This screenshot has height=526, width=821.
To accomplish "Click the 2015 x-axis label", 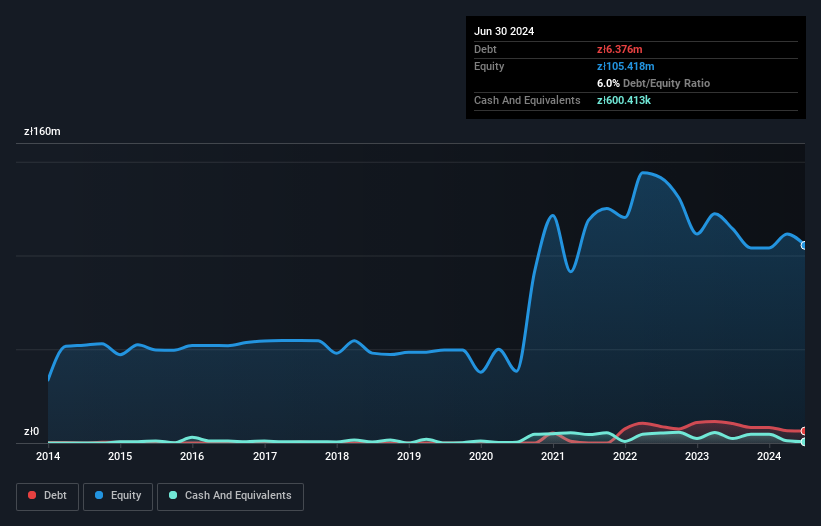I will point(120,456).
